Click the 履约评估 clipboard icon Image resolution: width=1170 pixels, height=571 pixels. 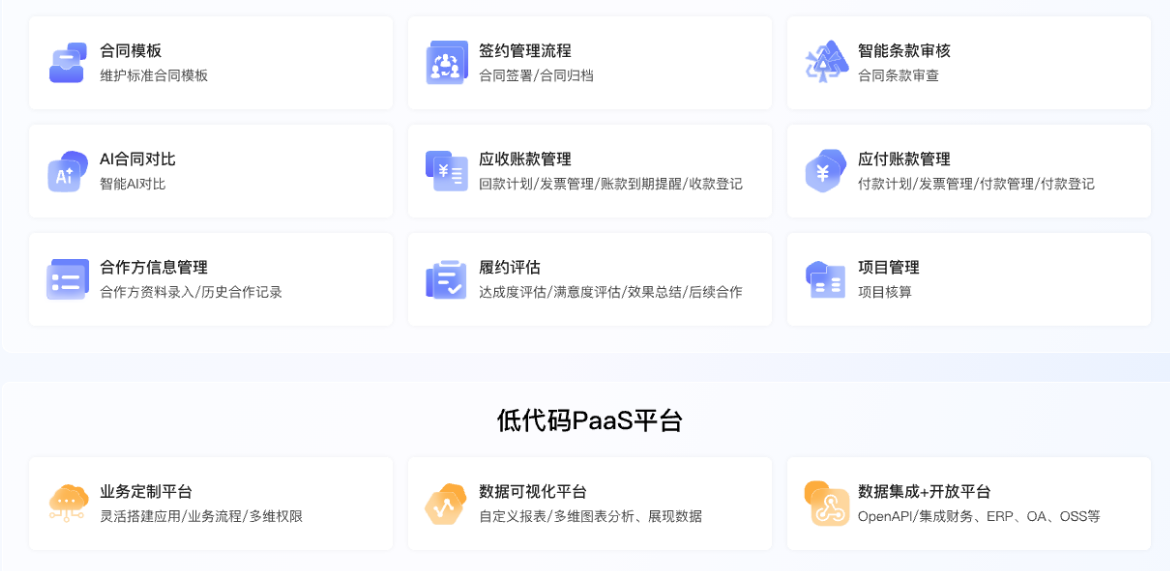446,279
